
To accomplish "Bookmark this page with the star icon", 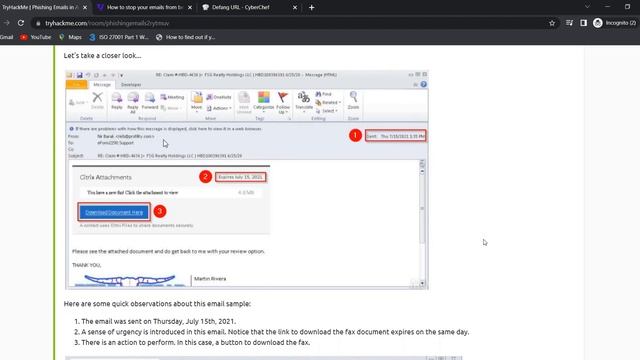I will click(552, 23).
